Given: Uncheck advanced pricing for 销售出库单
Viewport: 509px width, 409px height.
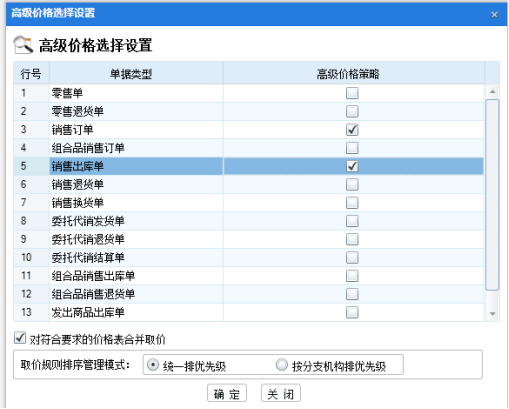Looking at the screenshot, I should pos(352,166).
